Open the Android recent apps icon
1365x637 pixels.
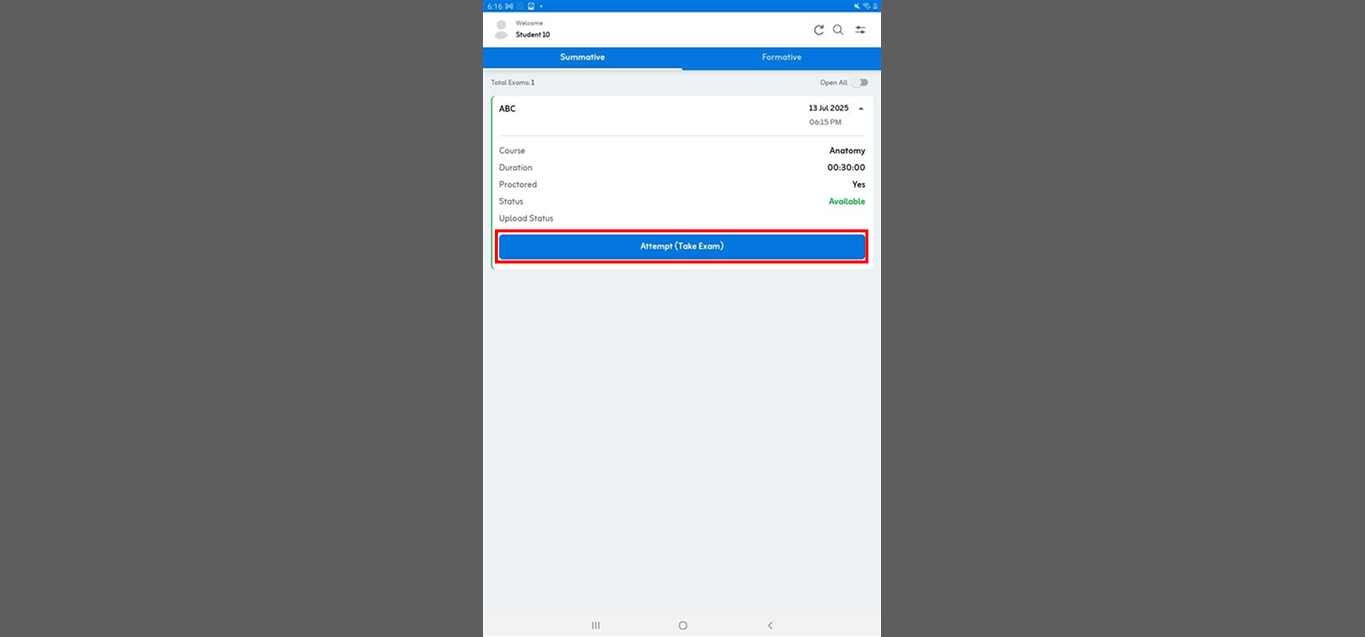point(596,625)
